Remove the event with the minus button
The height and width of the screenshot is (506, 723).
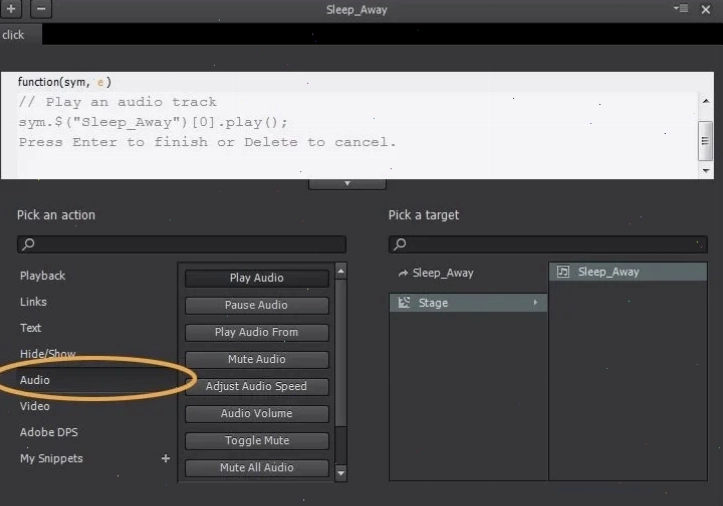(x=41, y=9)
